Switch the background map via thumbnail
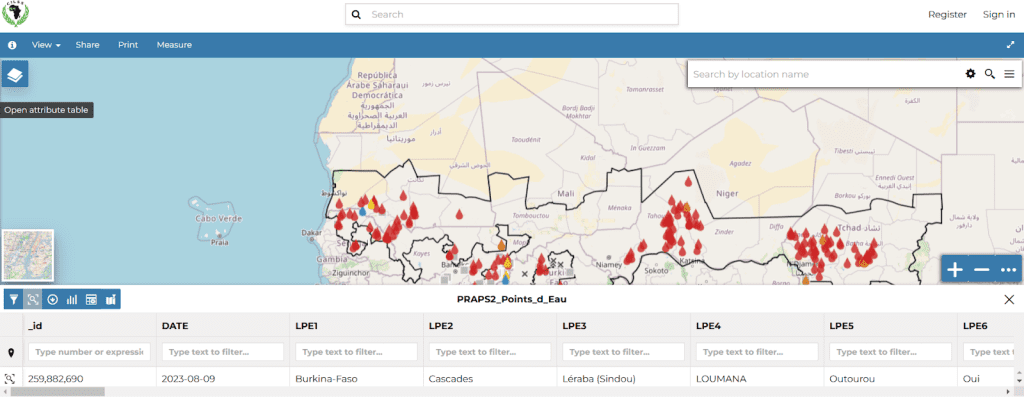Viewport: 1024px width, 397px height. tap(27, 255)
